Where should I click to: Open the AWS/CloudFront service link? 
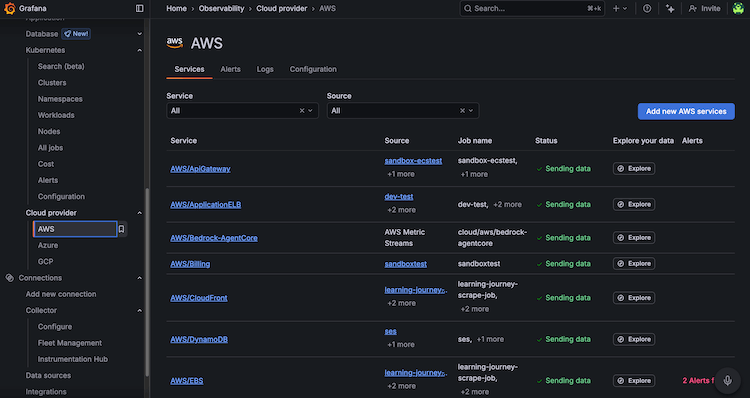coord(199,298)
